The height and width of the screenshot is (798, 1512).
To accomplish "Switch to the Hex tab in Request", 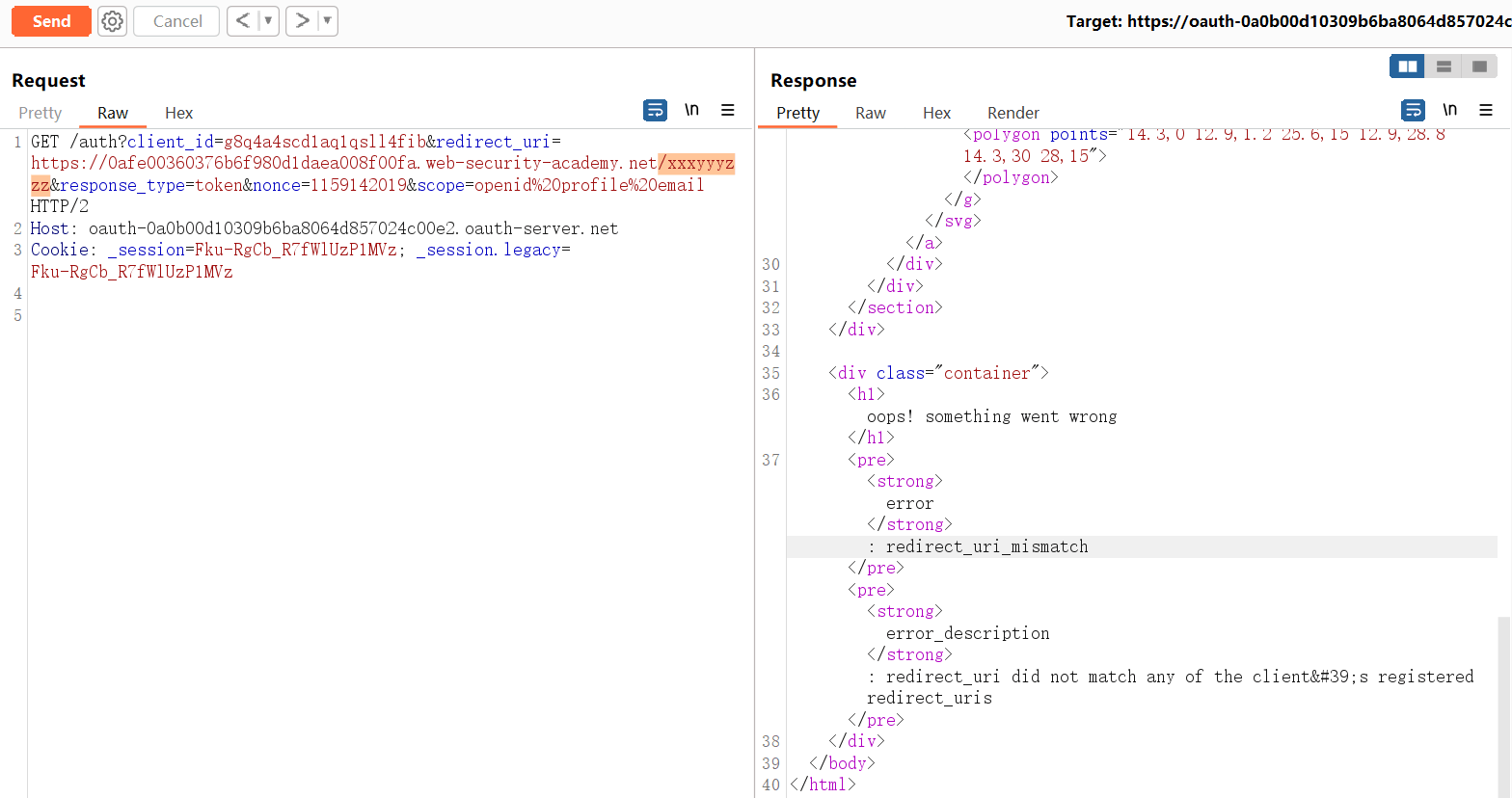I will point(178,113).
